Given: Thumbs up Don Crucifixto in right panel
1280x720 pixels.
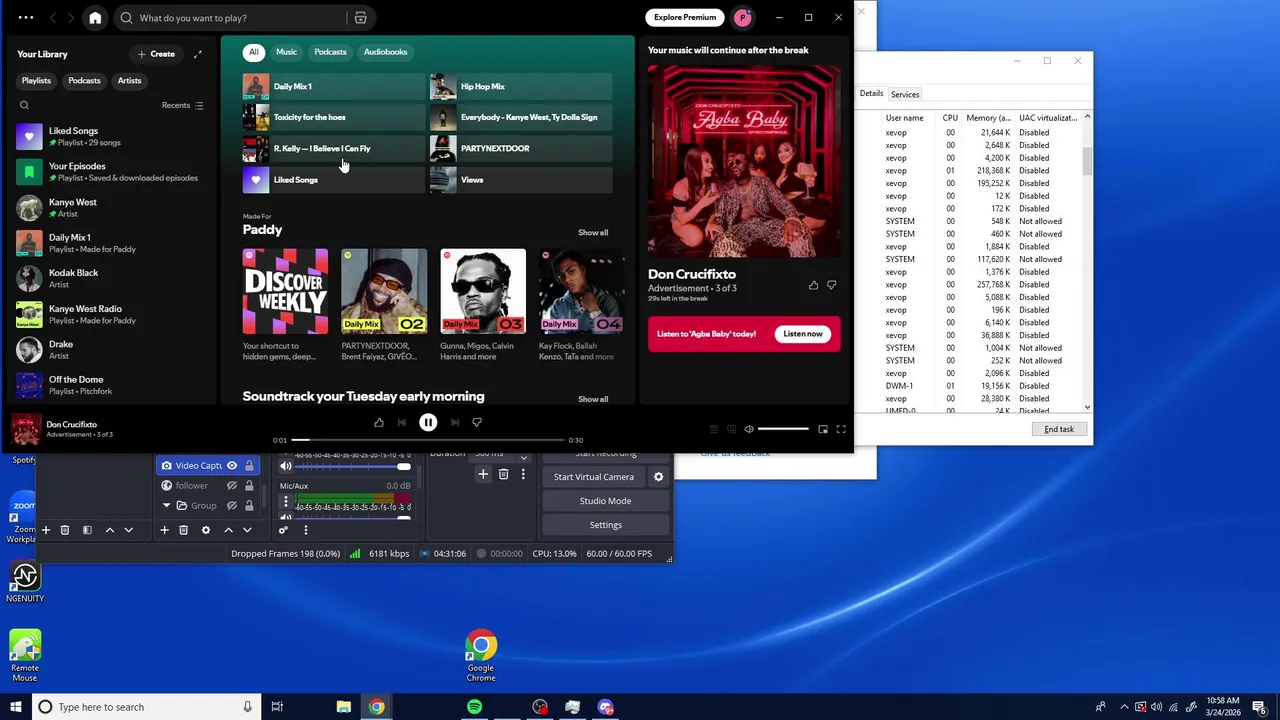Looking at the screenshot, I should click(813, 285).
